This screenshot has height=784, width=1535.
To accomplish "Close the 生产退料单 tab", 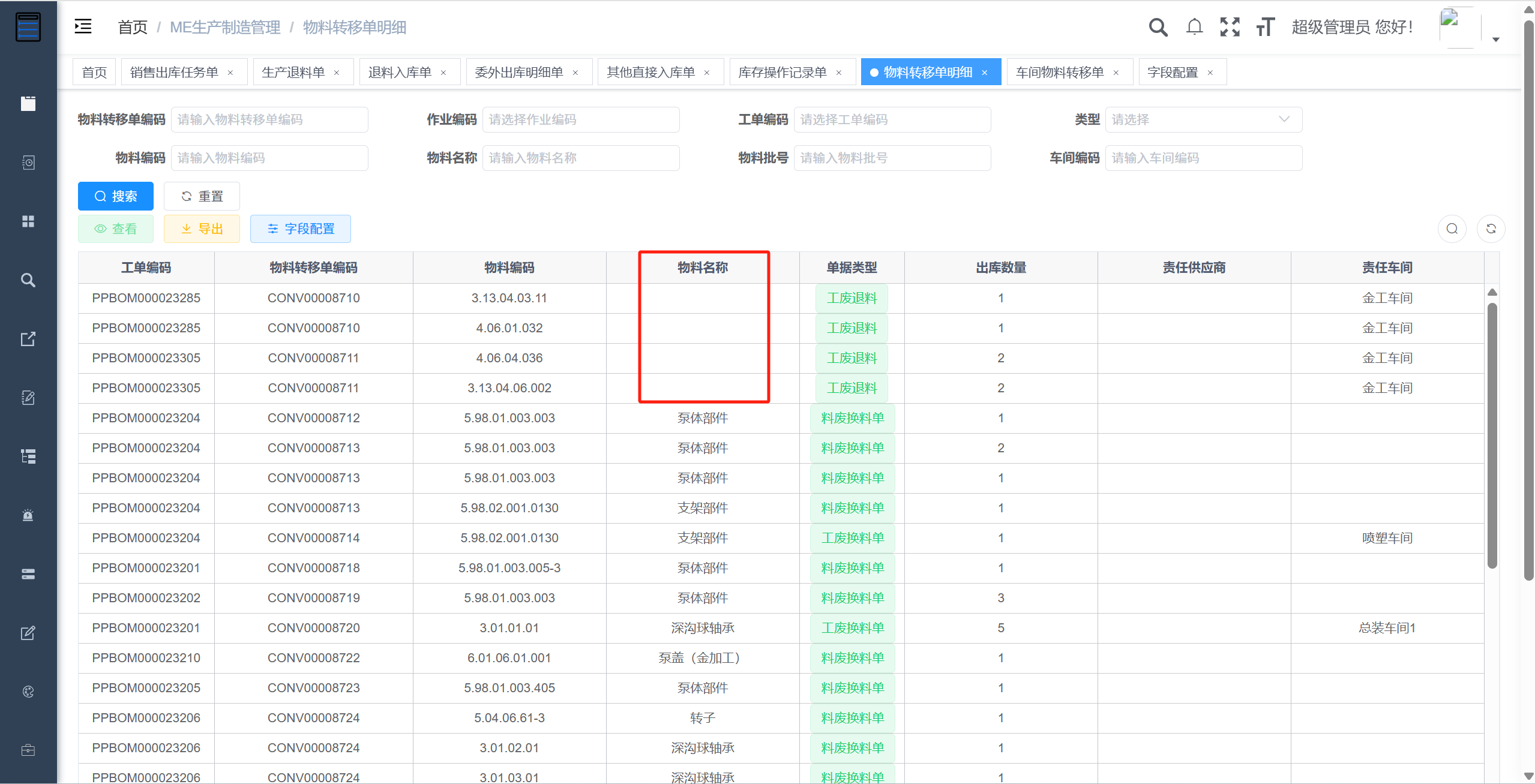I will [x=337, y=73].
